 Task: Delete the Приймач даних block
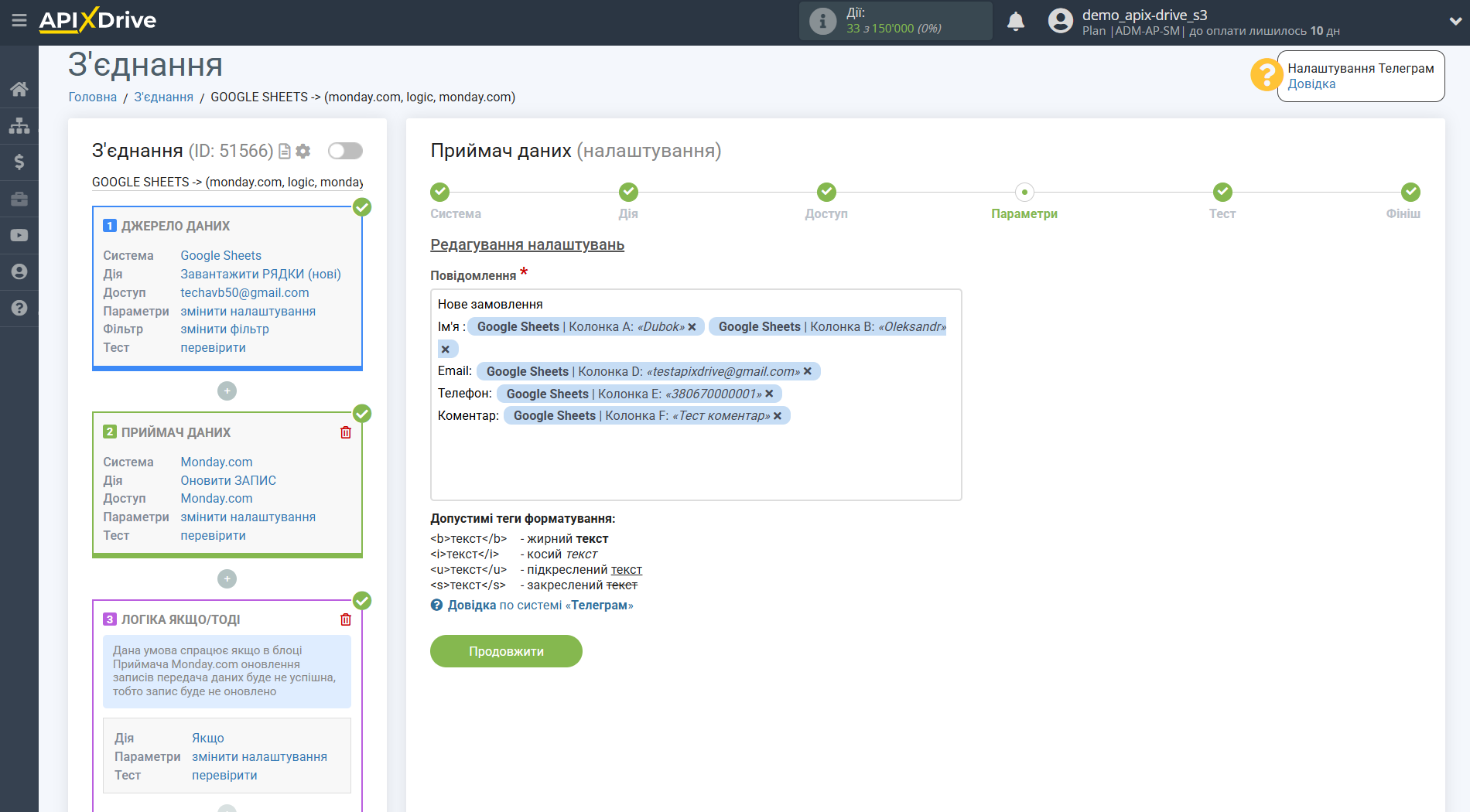tap(346, 432)
